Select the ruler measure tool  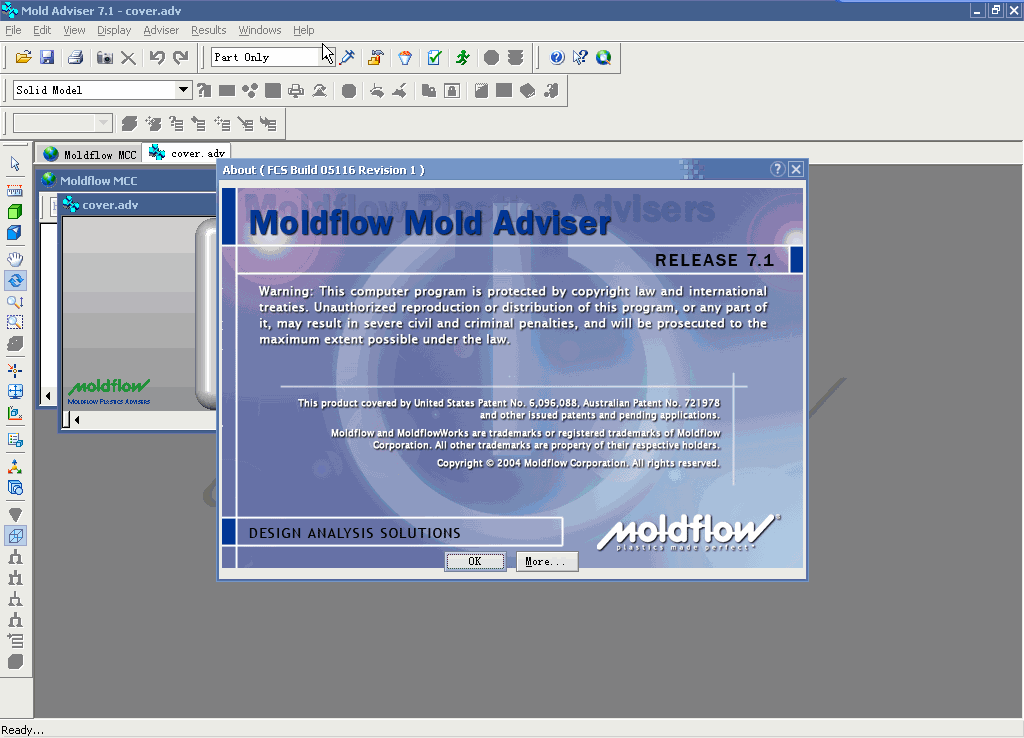click(15, 191)
